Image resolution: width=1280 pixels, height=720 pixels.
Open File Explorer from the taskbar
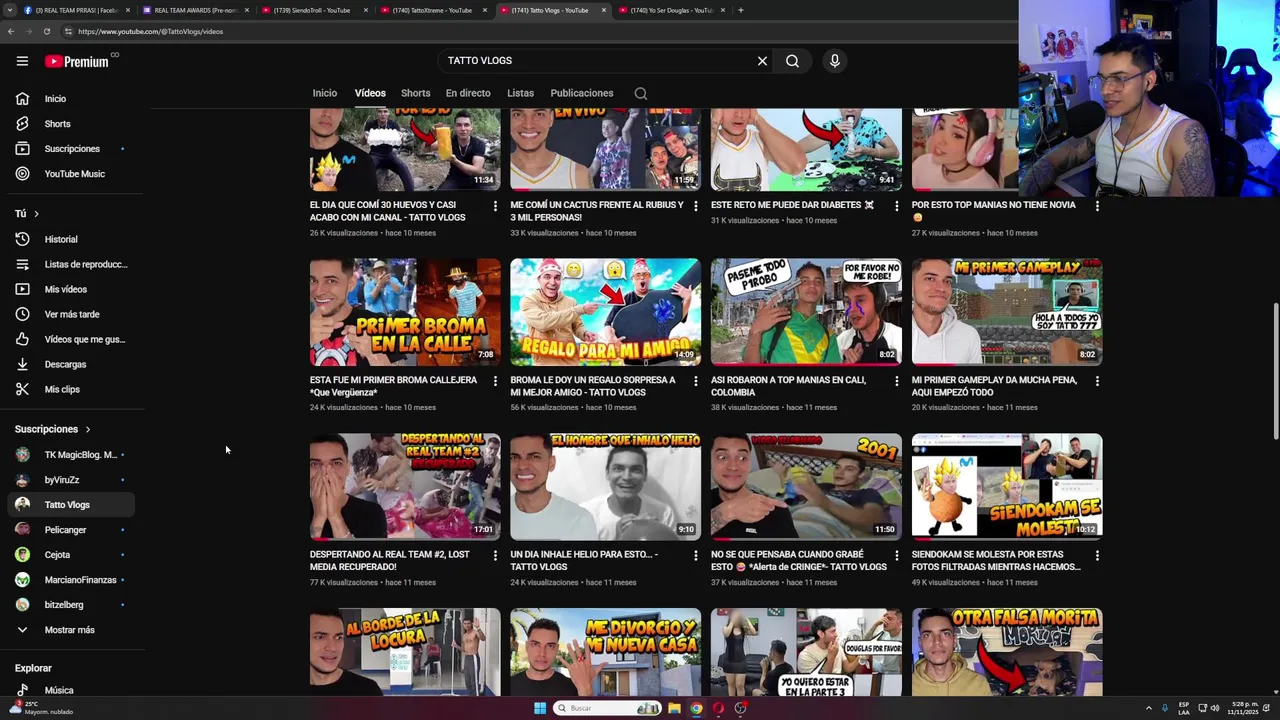(x=674, y=708)
